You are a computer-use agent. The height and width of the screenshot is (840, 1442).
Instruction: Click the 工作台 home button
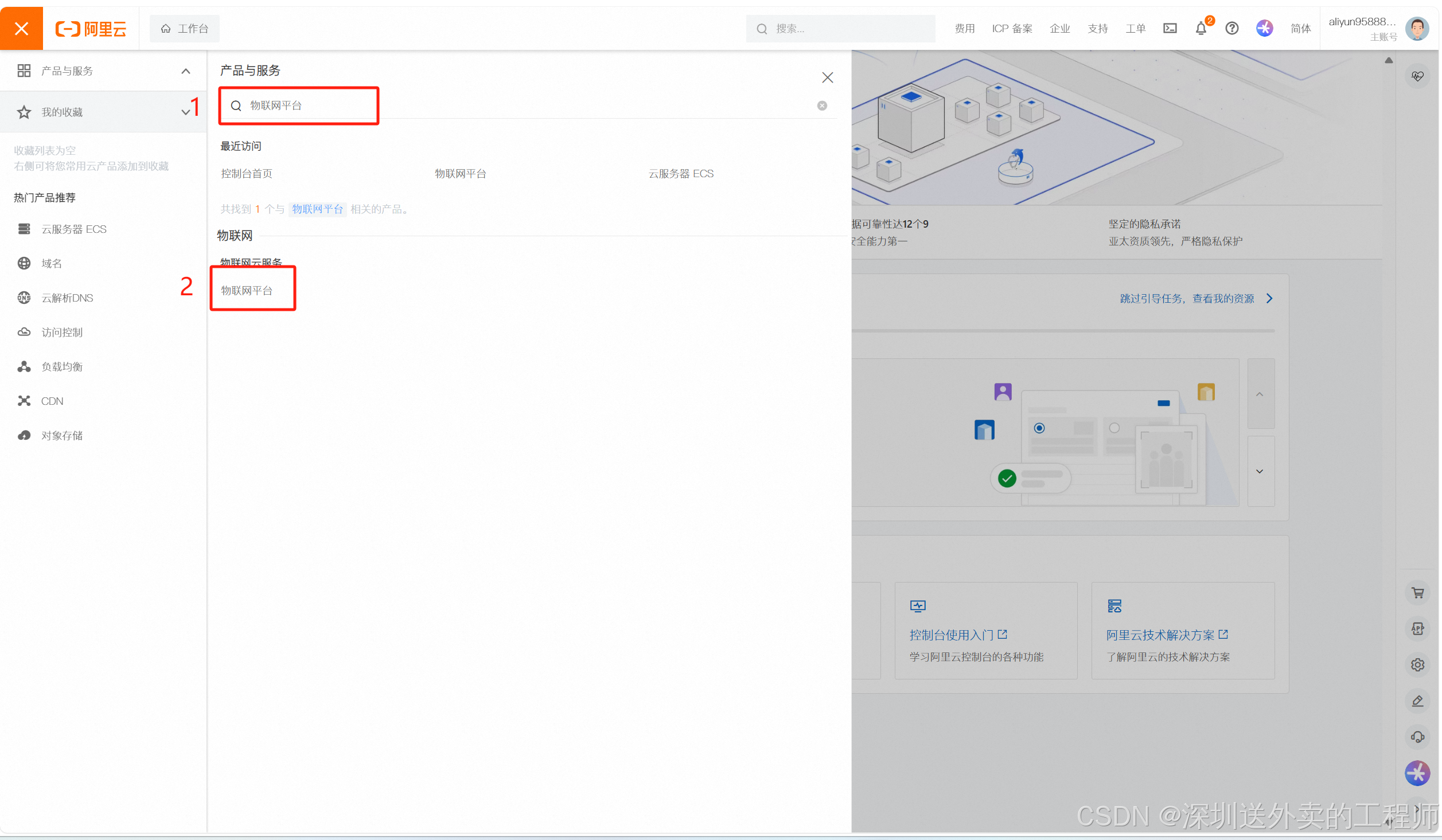185,29
